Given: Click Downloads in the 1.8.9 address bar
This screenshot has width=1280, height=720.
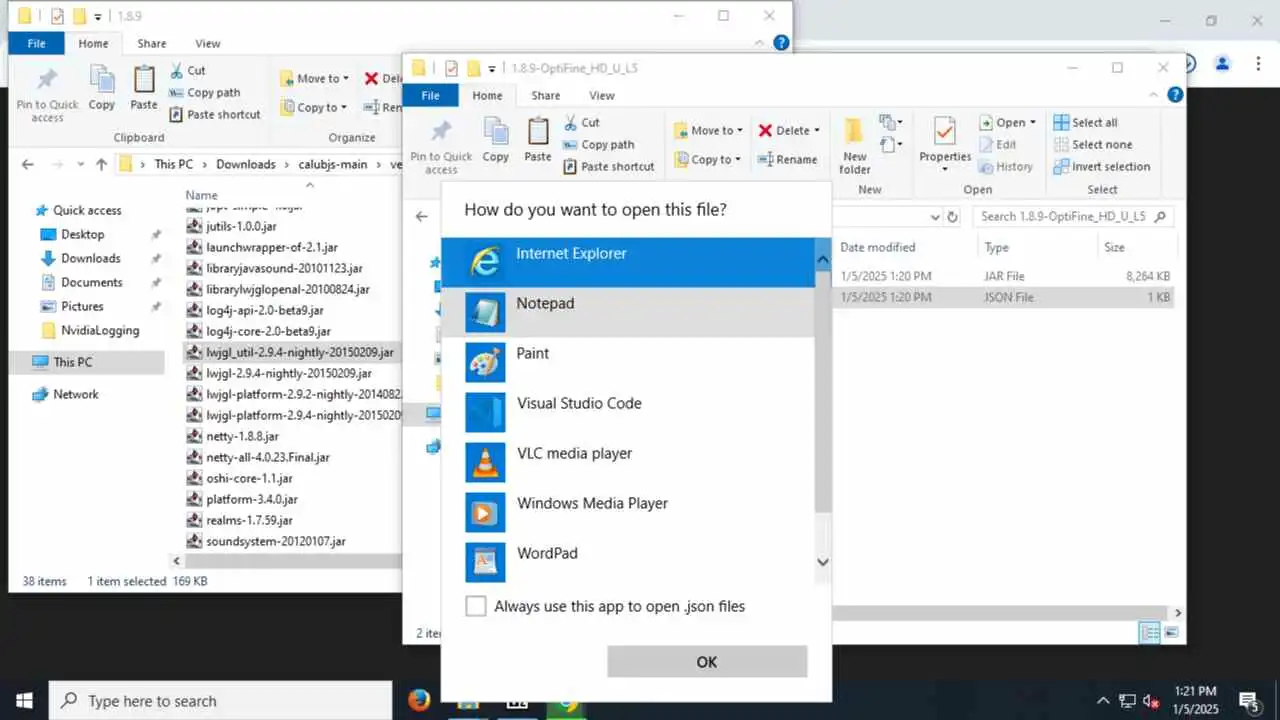Looking at the screenshot, I should click(245, 164).
